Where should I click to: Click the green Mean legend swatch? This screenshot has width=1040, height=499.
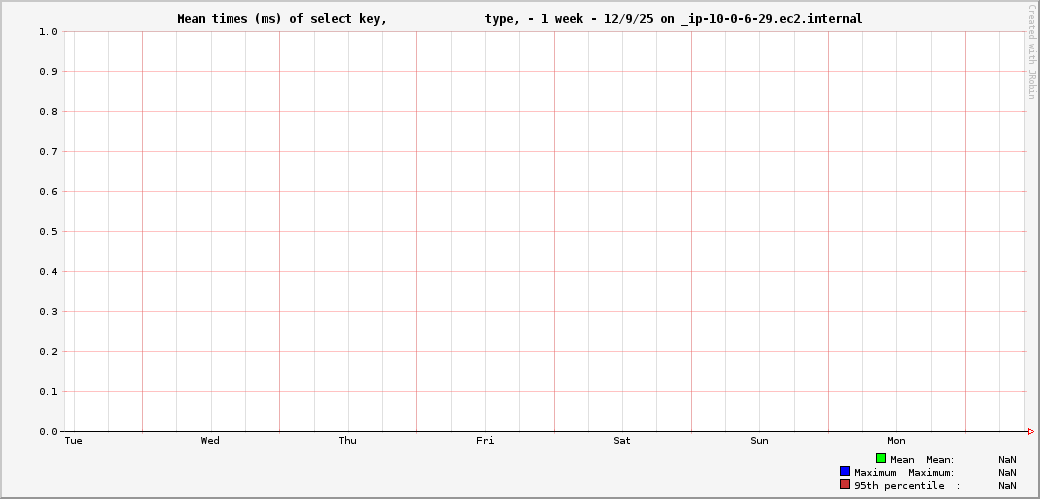(x=881, y=458)
